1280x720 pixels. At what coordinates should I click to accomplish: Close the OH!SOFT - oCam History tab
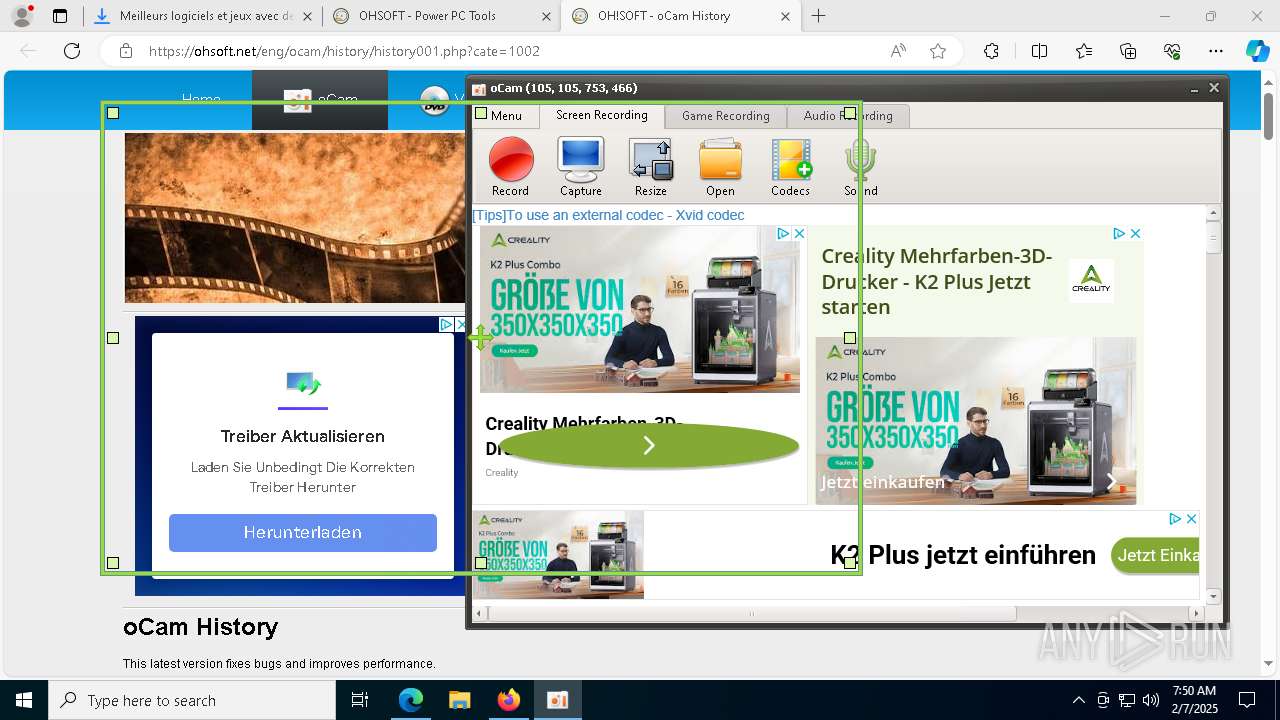pyautogui.click(x=785, y=16)
